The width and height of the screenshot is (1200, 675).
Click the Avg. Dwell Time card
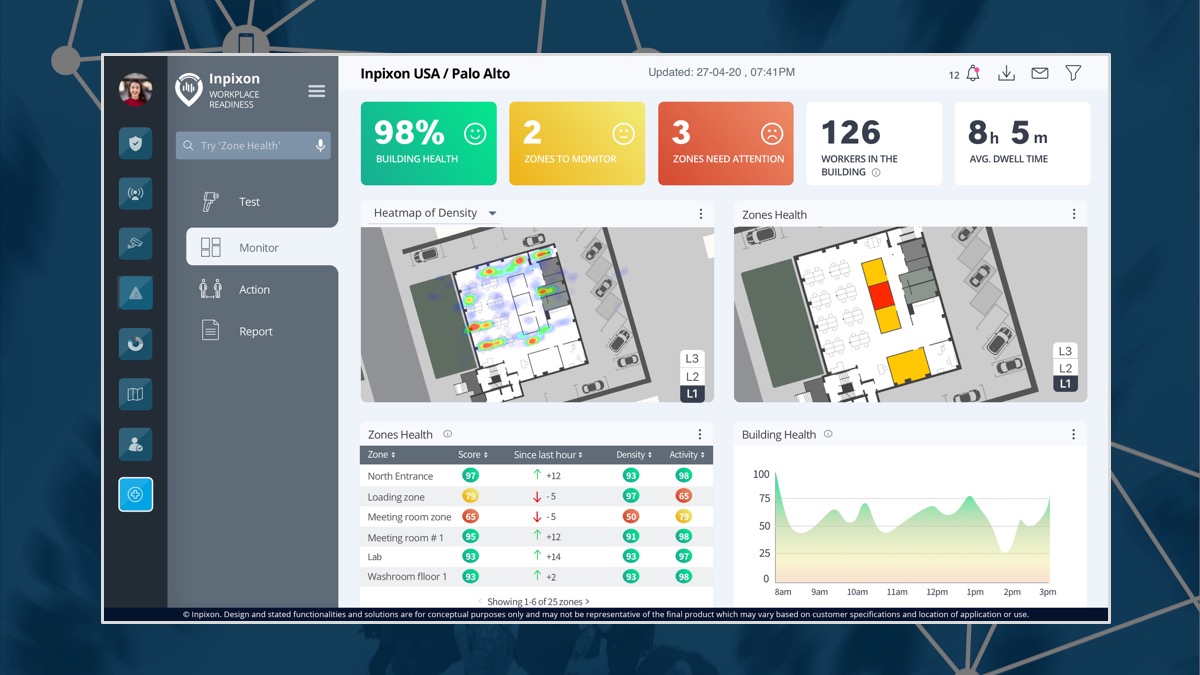coord(1022,144)
